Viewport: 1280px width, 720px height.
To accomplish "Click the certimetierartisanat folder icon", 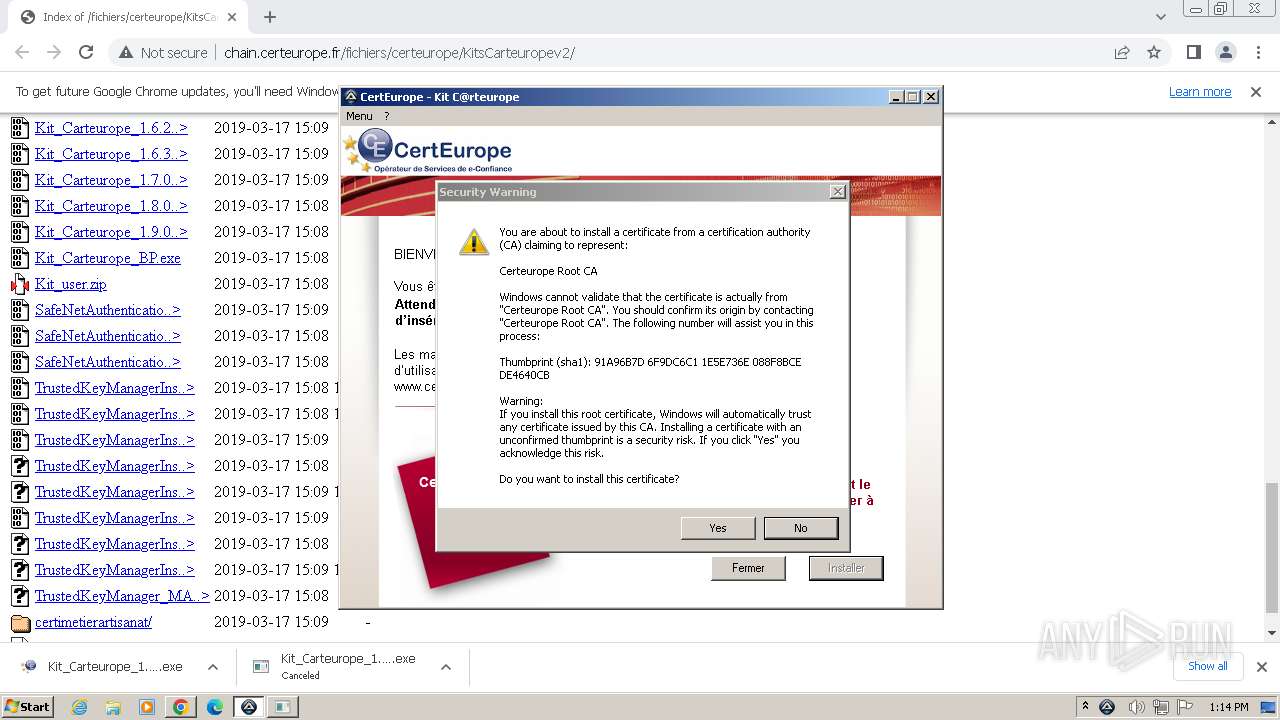I will (20, 622).
